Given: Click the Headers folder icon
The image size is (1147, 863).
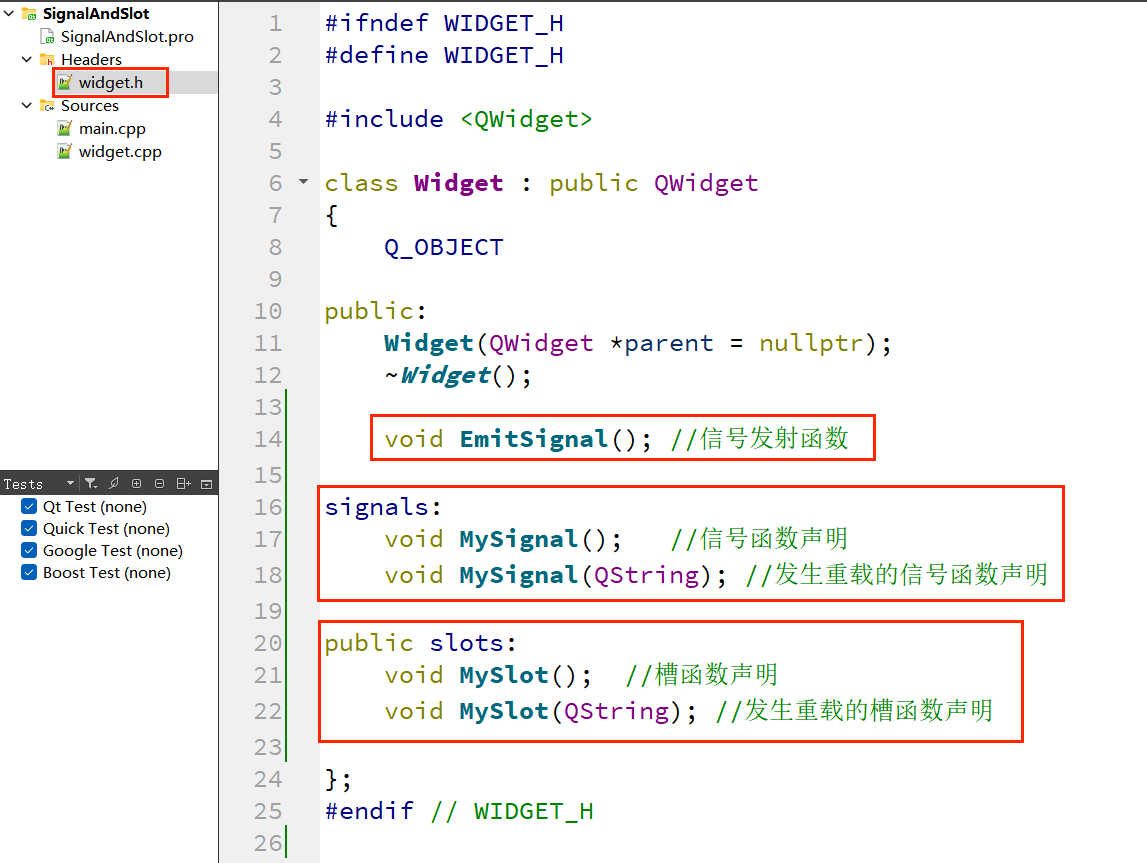Looking at the screenshot, I should tap(48, 59).
